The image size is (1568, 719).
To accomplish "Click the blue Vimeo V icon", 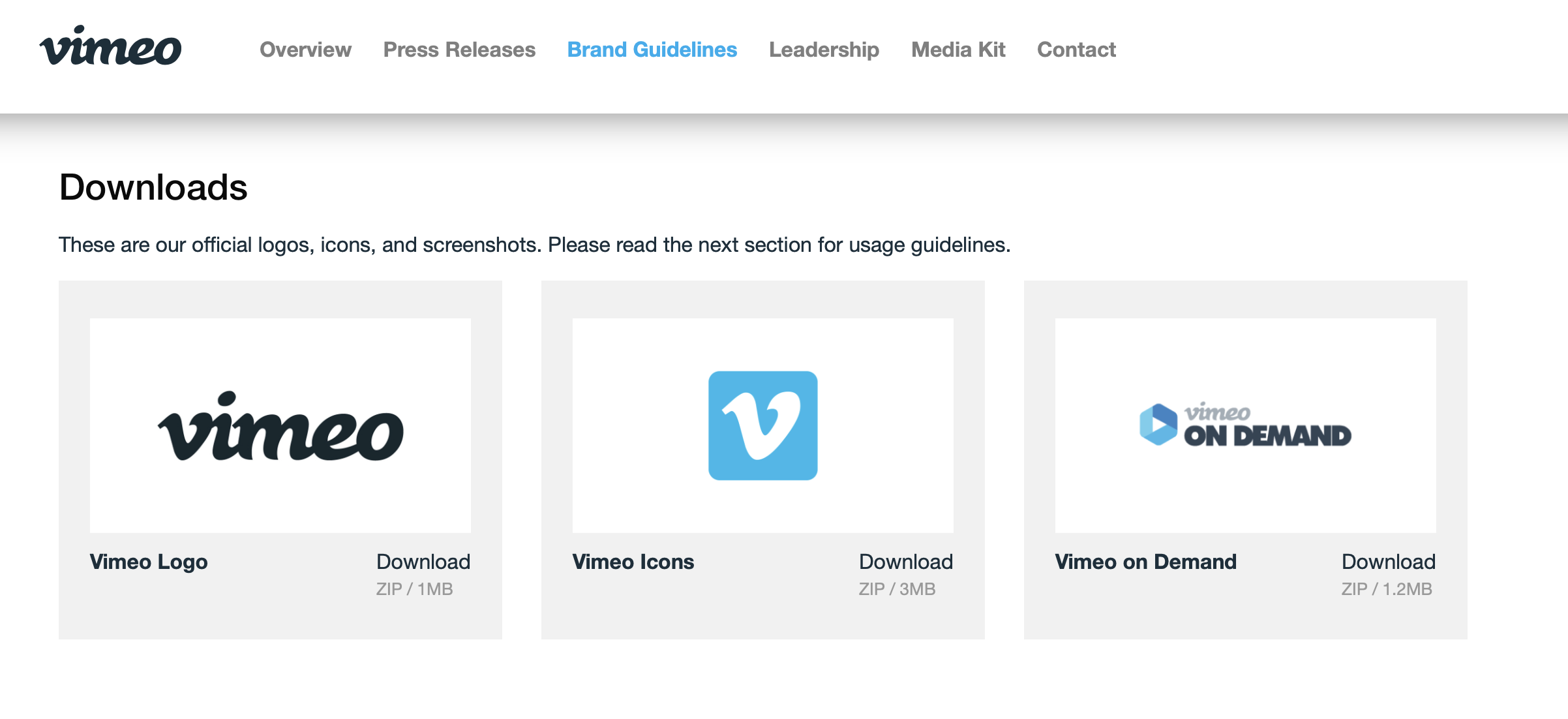I will (x=762, y=425).
